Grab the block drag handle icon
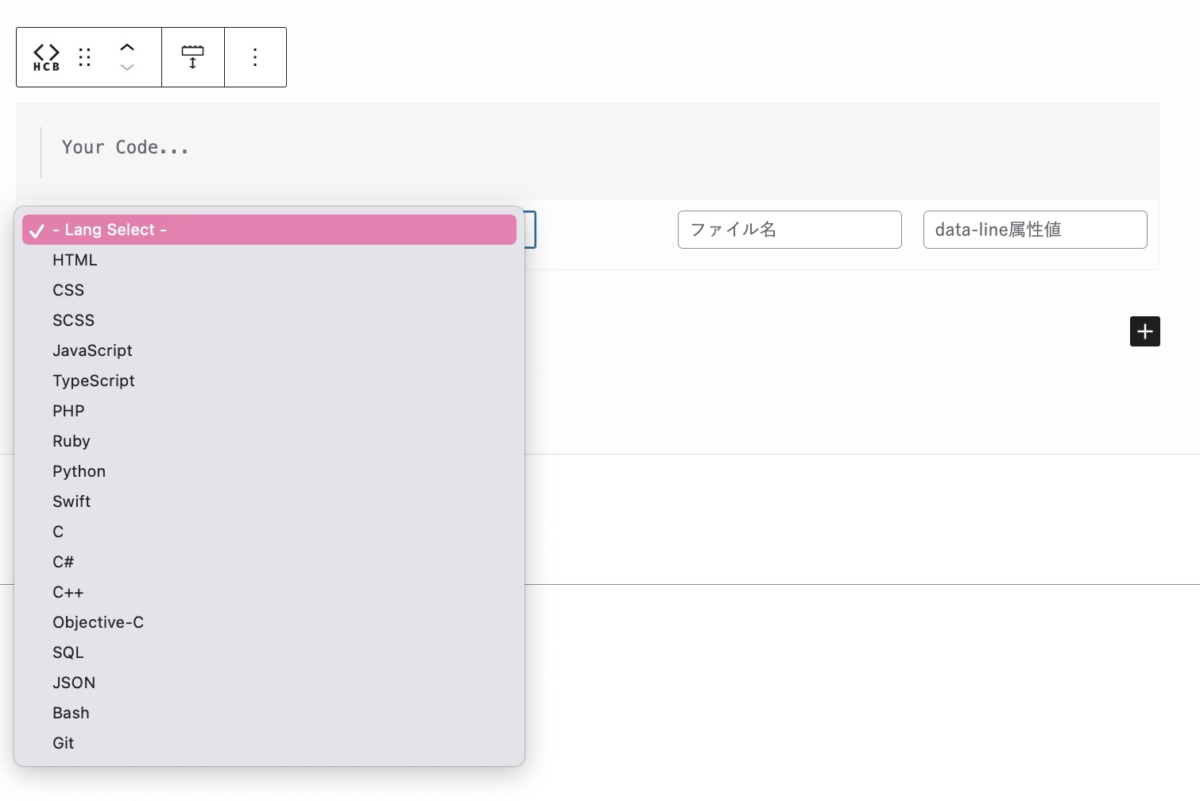This screenshot has width=1200, height=801. pyautogui.click(x=84, y=56)
